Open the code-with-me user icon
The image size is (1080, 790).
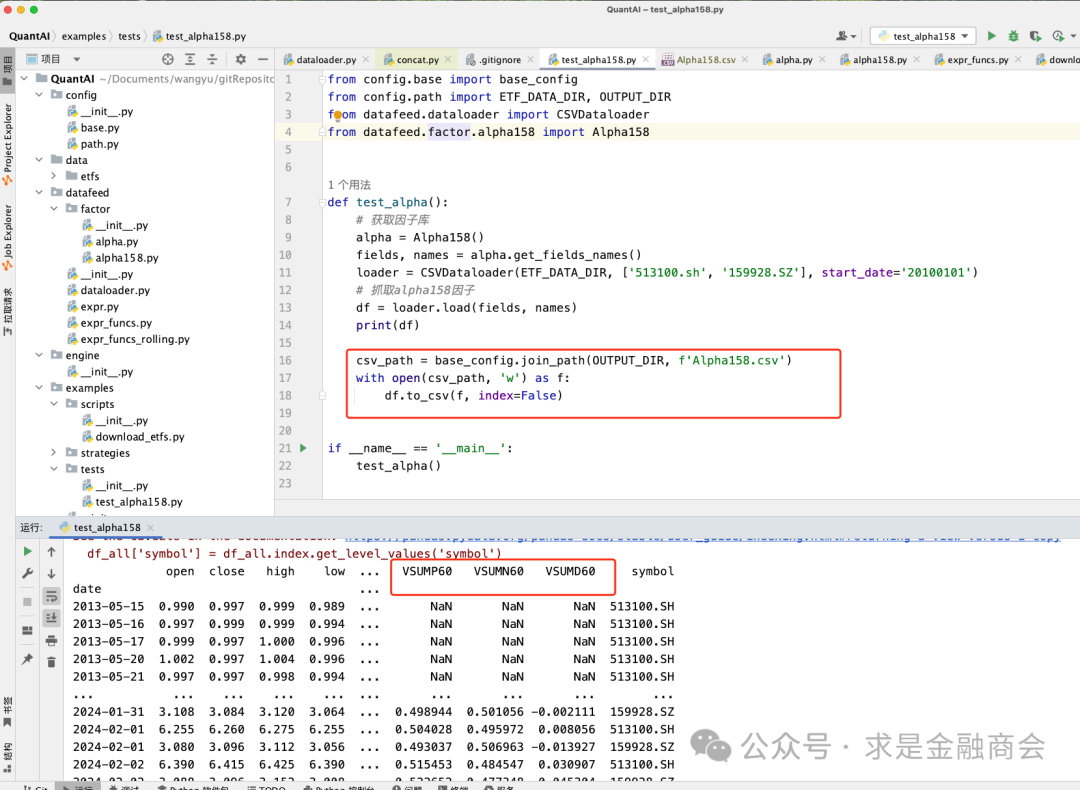pyautogui.click(x=844, y=36)
